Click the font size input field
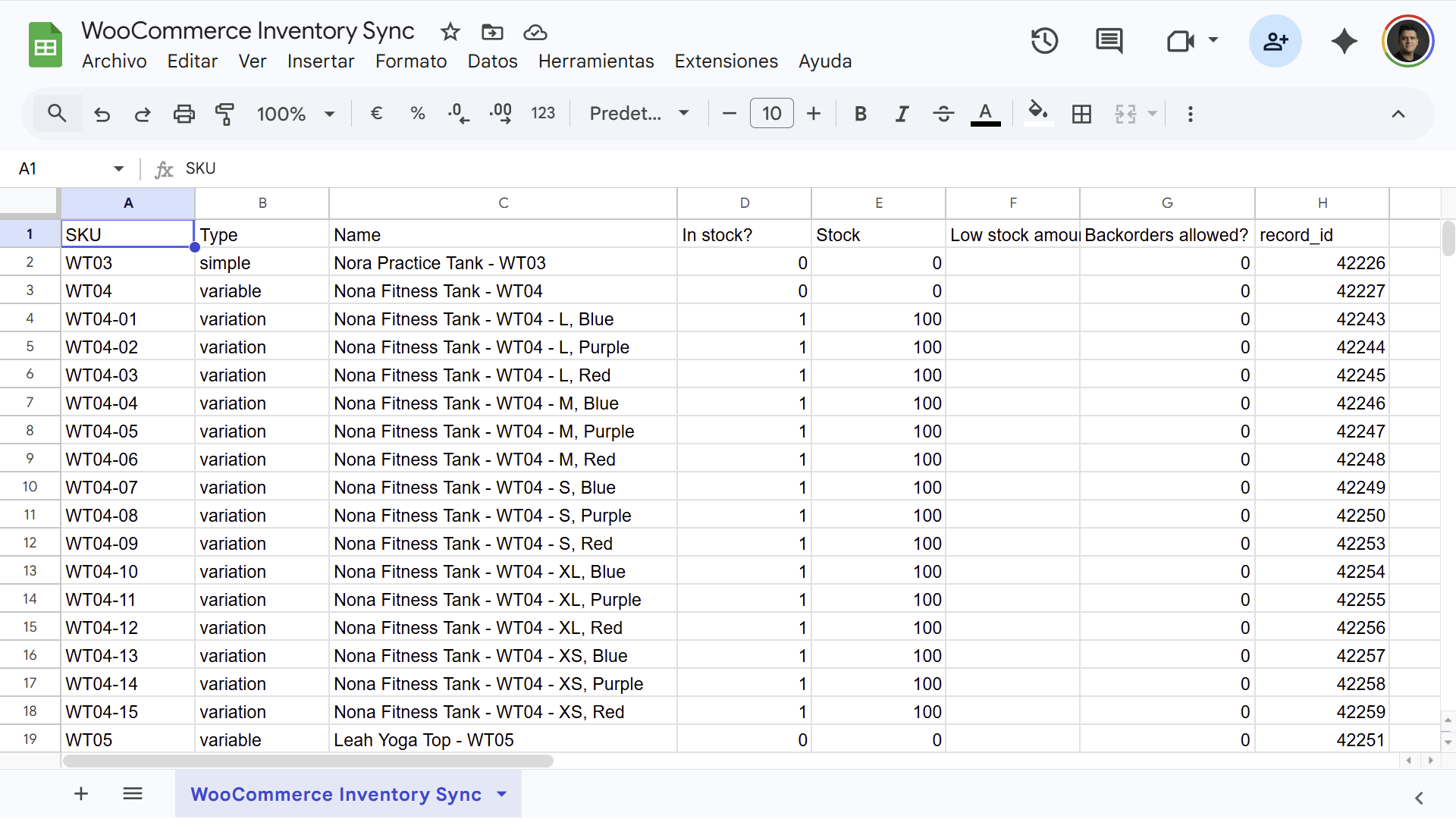Screen dimensions: 1456x819 click(x=771, y=114)
